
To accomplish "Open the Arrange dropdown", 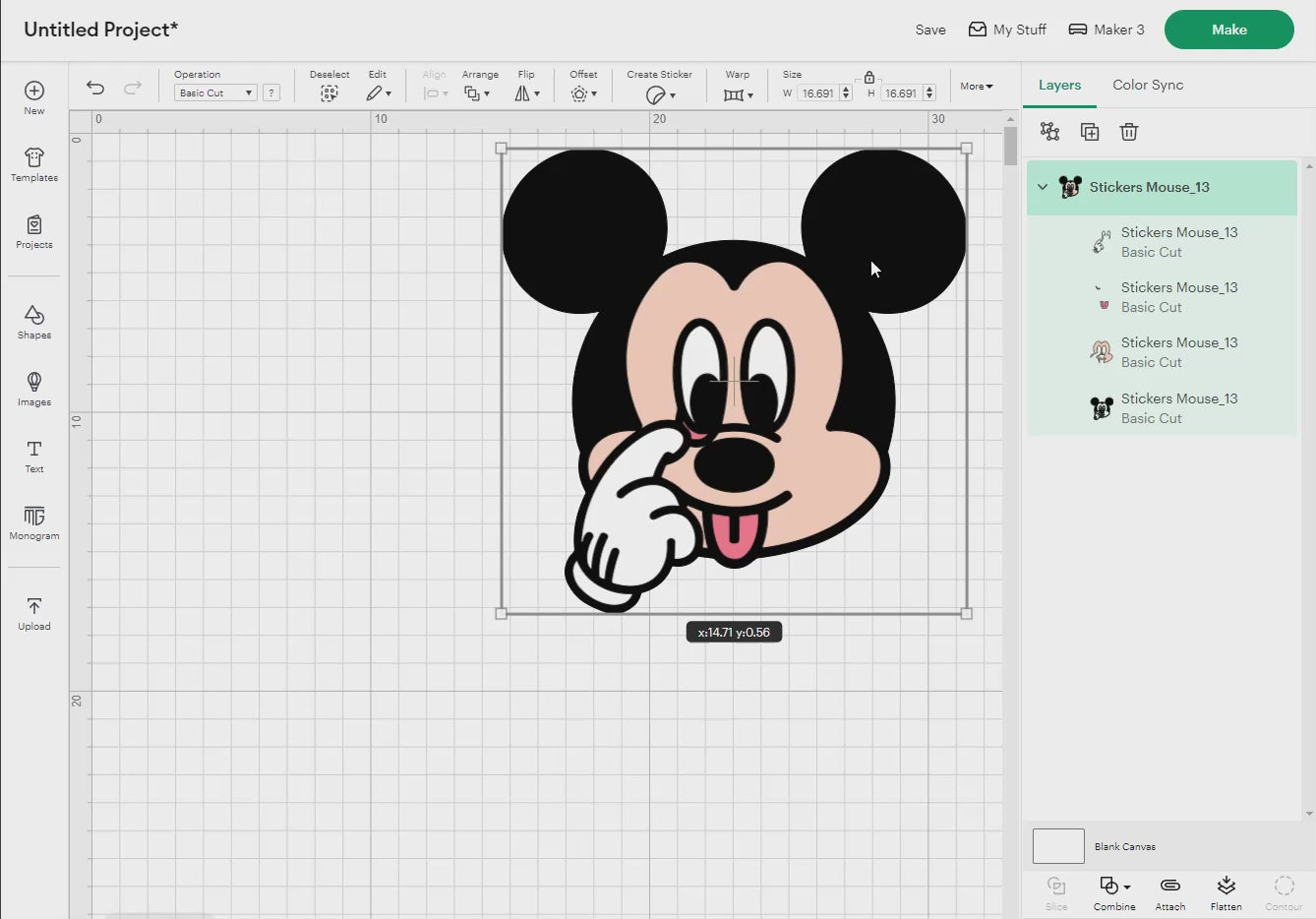I will [x=477, y=93].
